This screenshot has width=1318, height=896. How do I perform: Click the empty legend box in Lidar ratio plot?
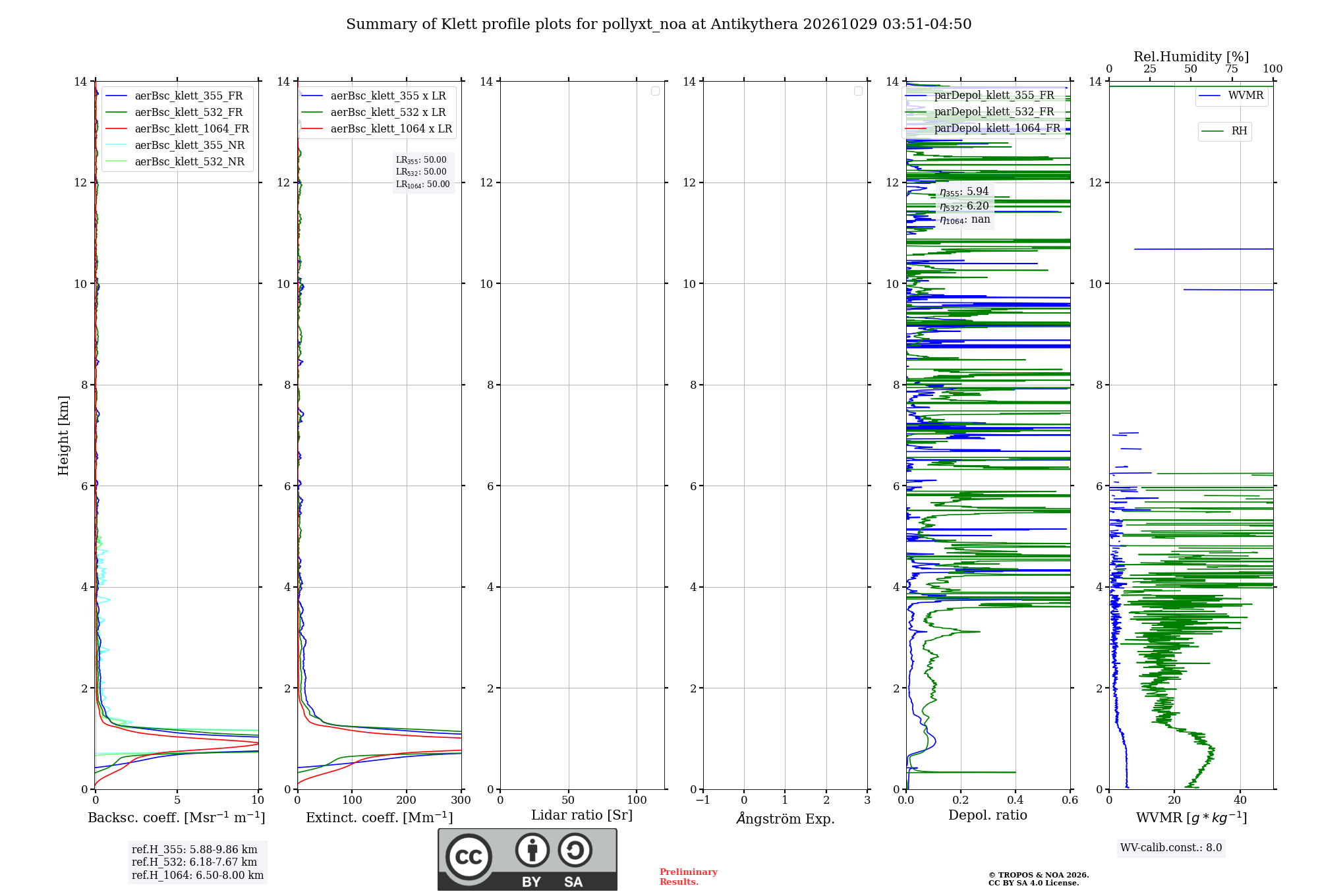coord(655,91)
